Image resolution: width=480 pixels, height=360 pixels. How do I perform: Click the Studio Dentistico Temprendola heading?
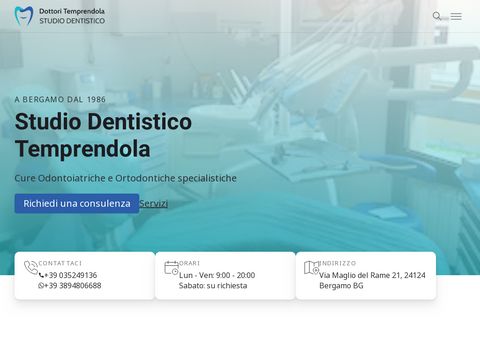pyautogui.click(x=103, y=135)
